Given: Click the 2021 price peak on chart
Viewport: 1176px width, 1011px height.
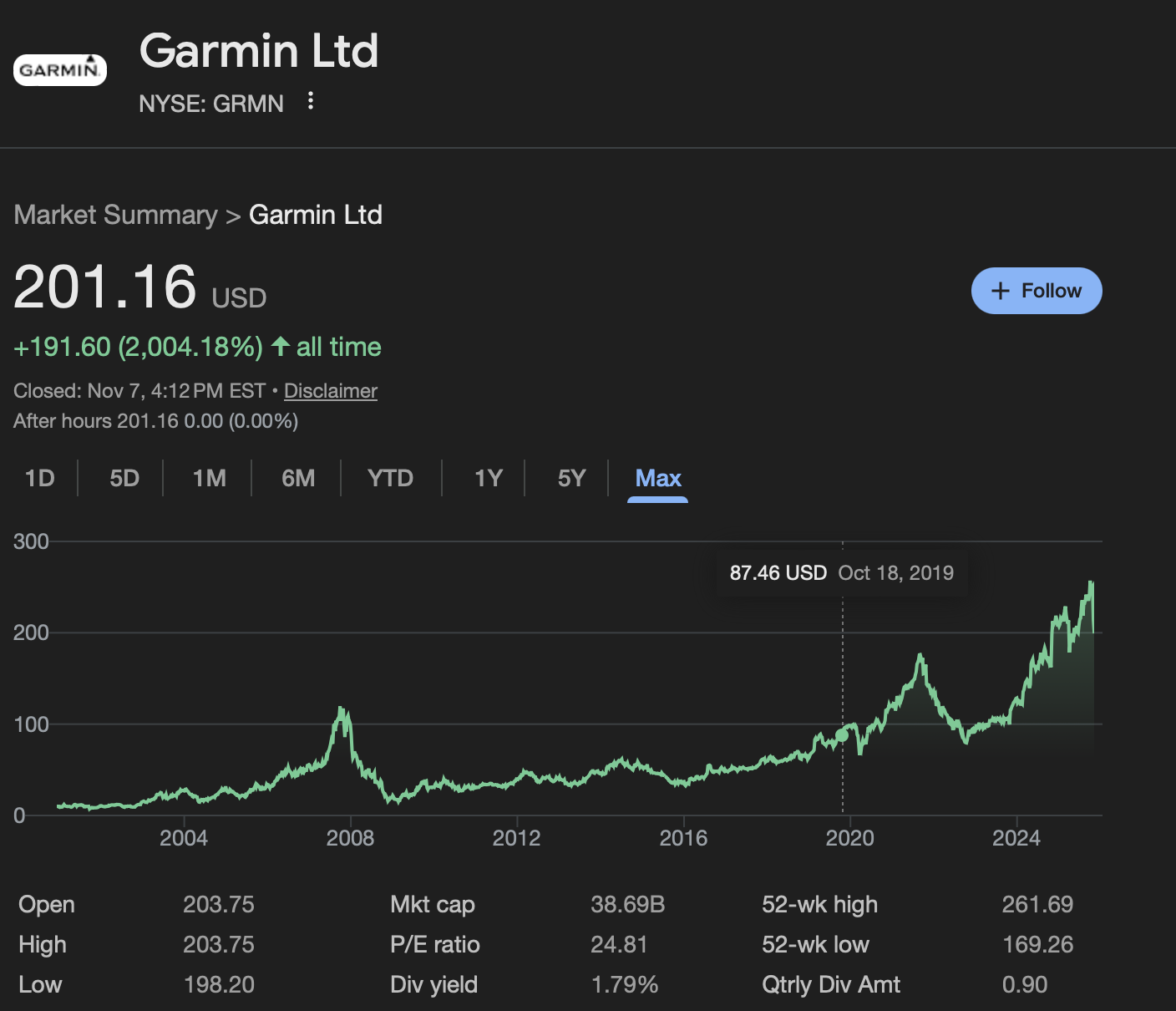Looking at the screenshot, I should tap(920, 657).
